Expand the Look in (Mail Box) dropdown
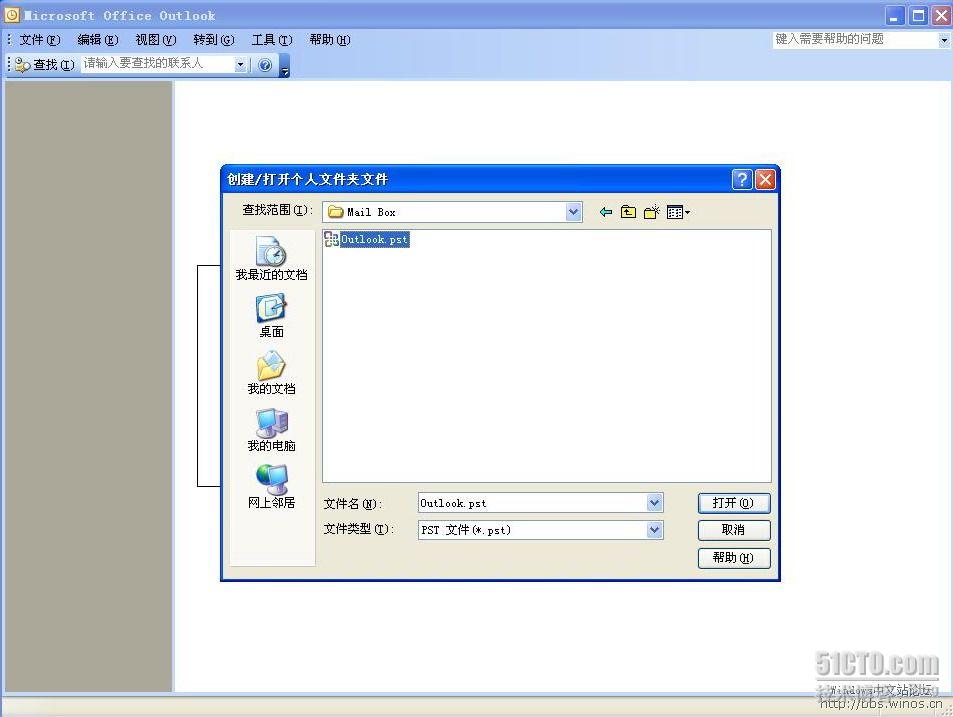 (x=573, y=212)
